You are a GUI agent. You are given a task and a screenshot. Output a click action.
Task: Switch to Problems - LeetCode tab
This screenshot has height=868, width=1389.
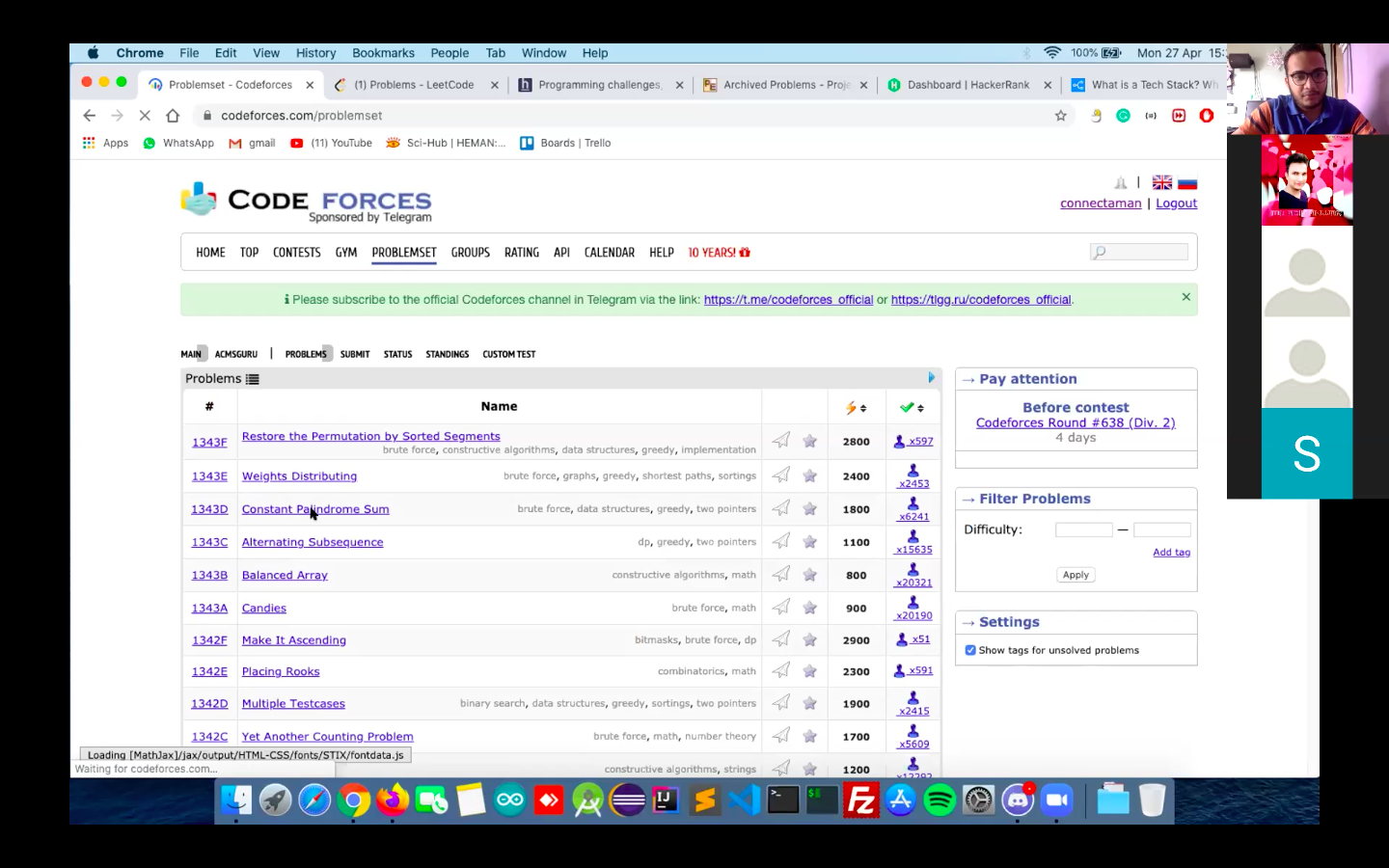pyautogui.click(x=414, y=85)
